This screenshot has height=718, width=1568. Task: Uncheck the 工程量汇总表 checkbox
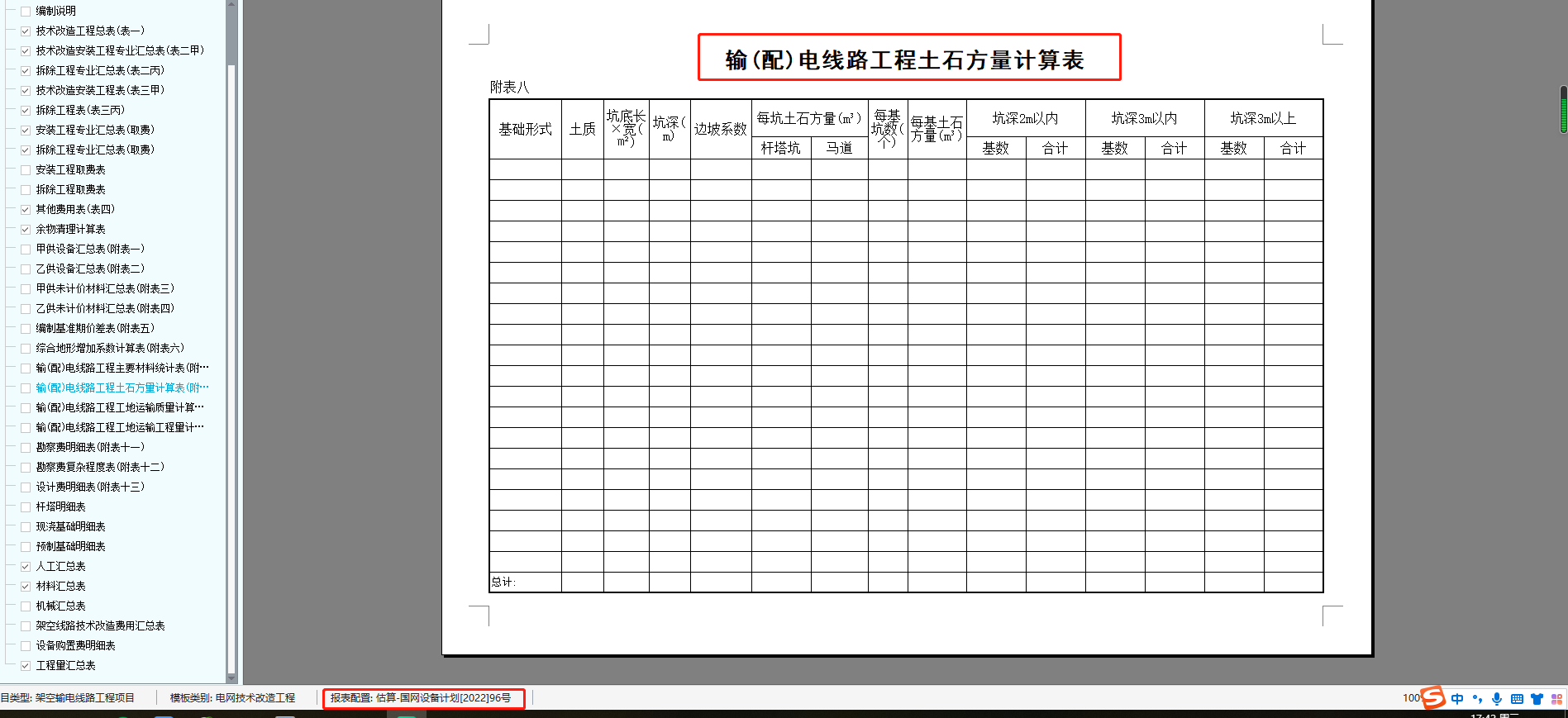point(26,665)
